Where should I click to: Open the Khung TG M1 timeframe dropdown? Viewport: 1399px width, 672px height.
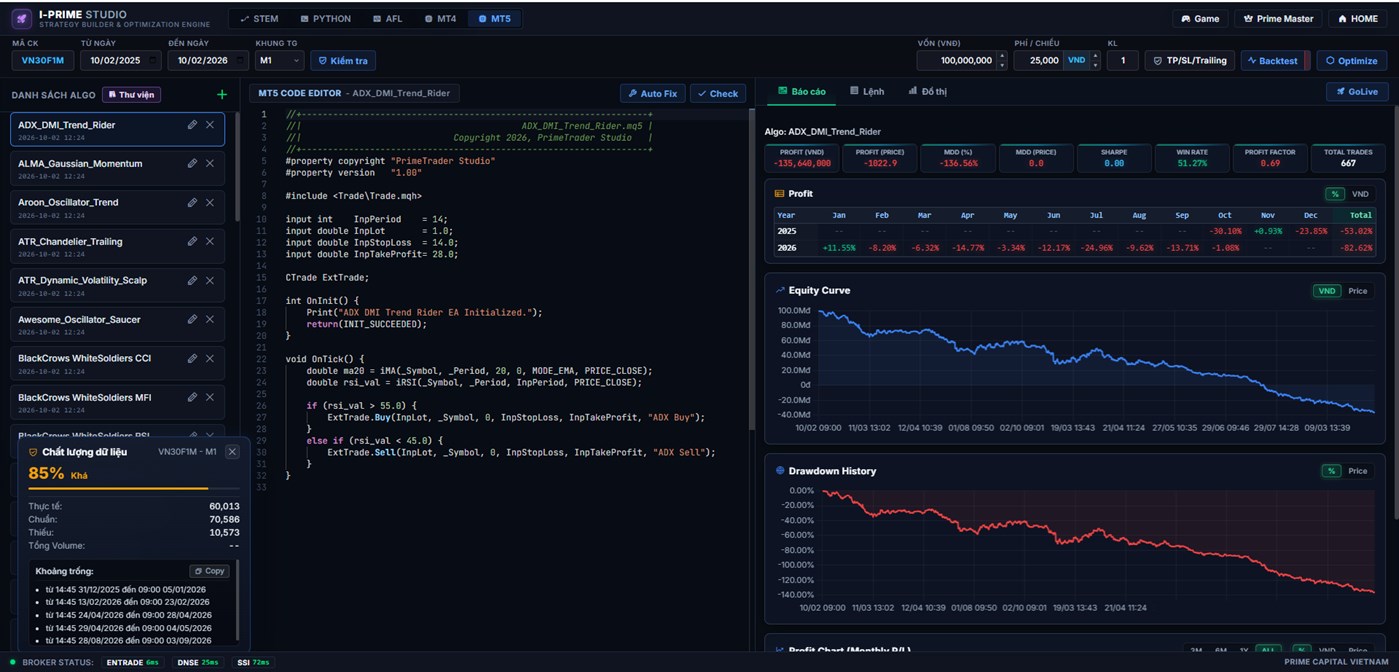[279, 60]
